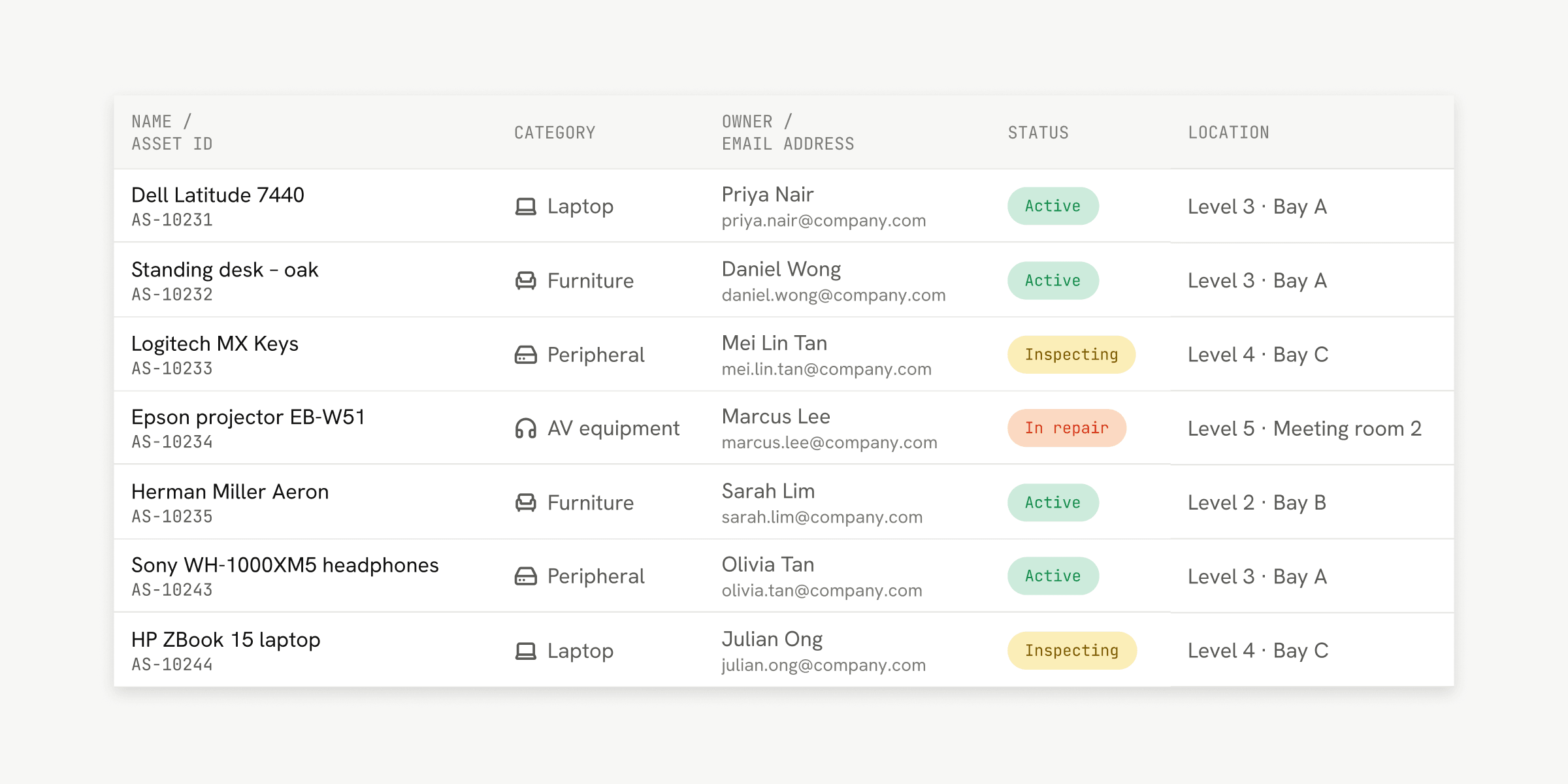Viewport: 1568px width, 784px height.
Task: Select the Sony WH-1000XM5 headphones asset name
Action: (285, 565)
